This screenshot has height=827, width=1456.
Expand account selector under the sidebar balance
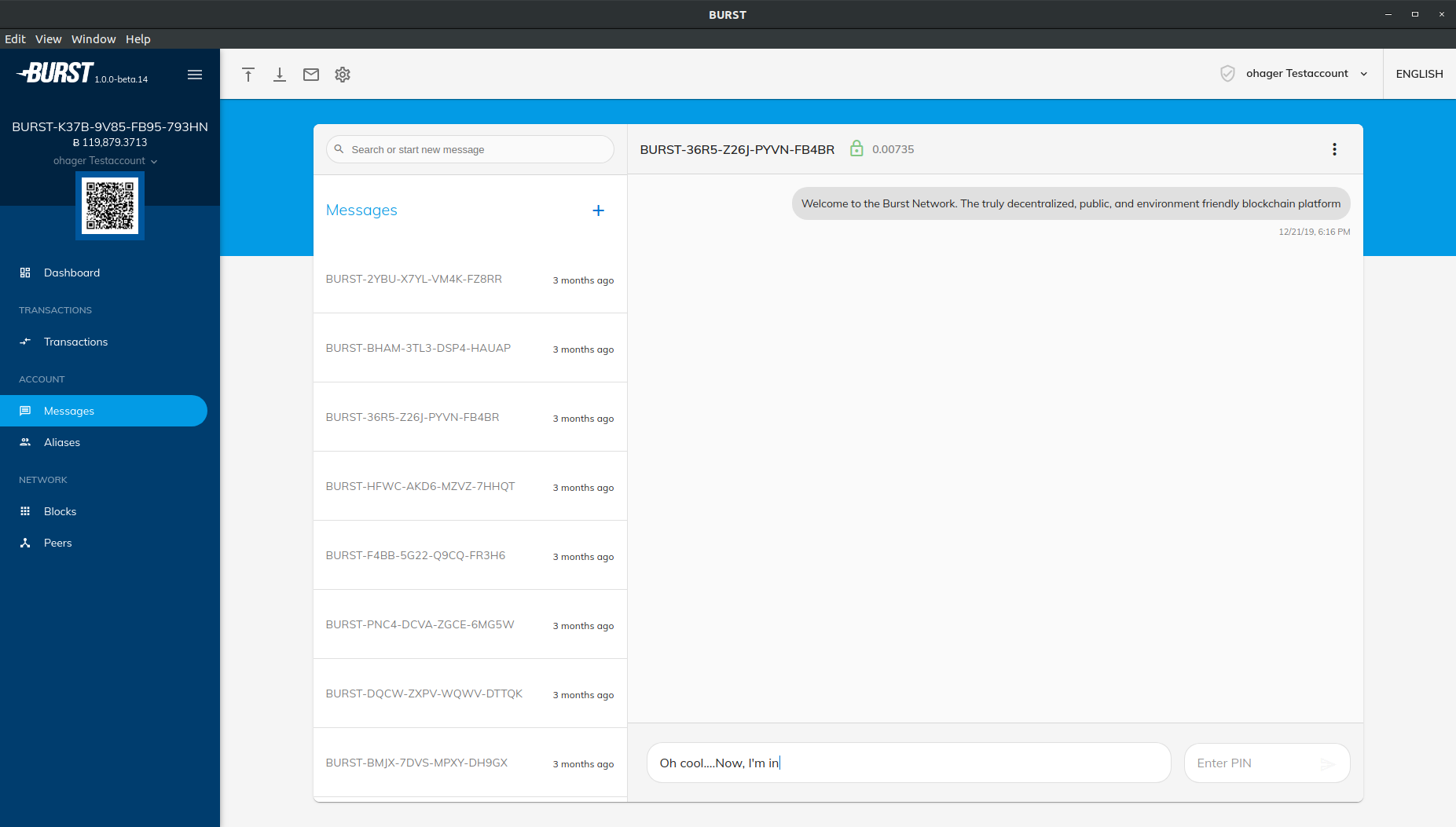(105, 161)
